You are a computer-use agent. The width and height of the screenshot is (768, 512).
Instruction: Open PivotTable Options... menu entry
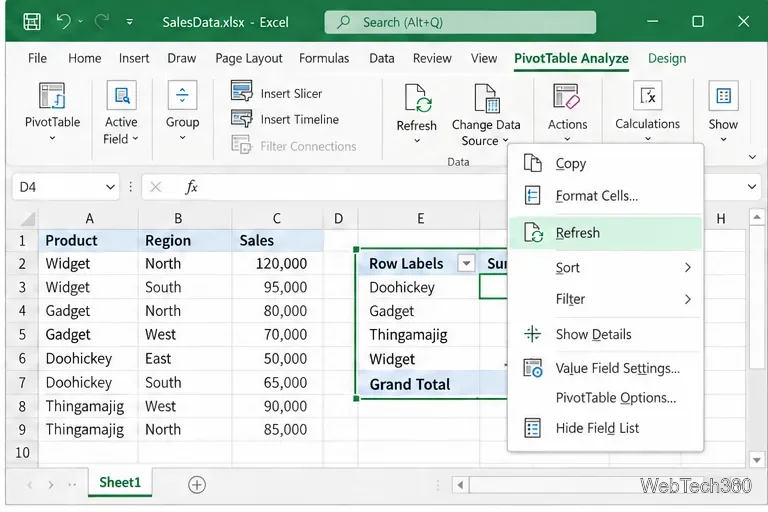(x=606, y=397)
